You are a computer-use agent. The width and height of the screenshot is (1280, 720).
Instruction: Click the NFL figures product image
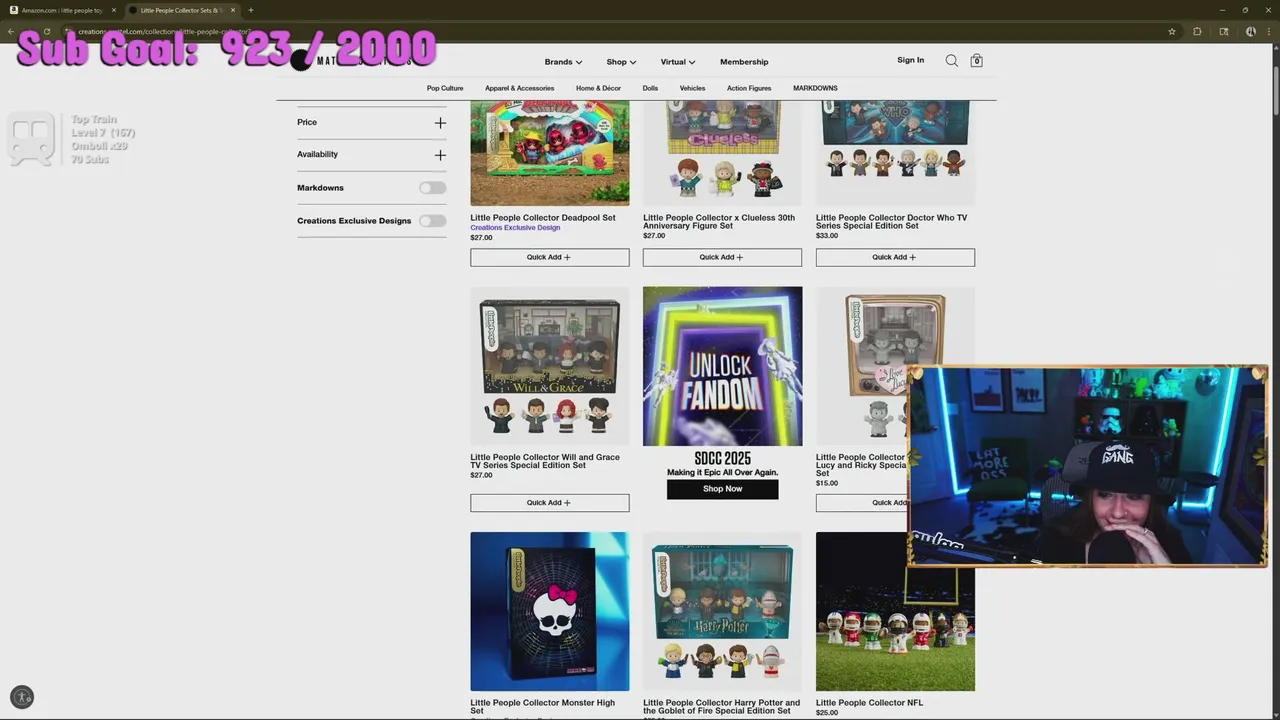pyautogui.click(x=895, y=611)
